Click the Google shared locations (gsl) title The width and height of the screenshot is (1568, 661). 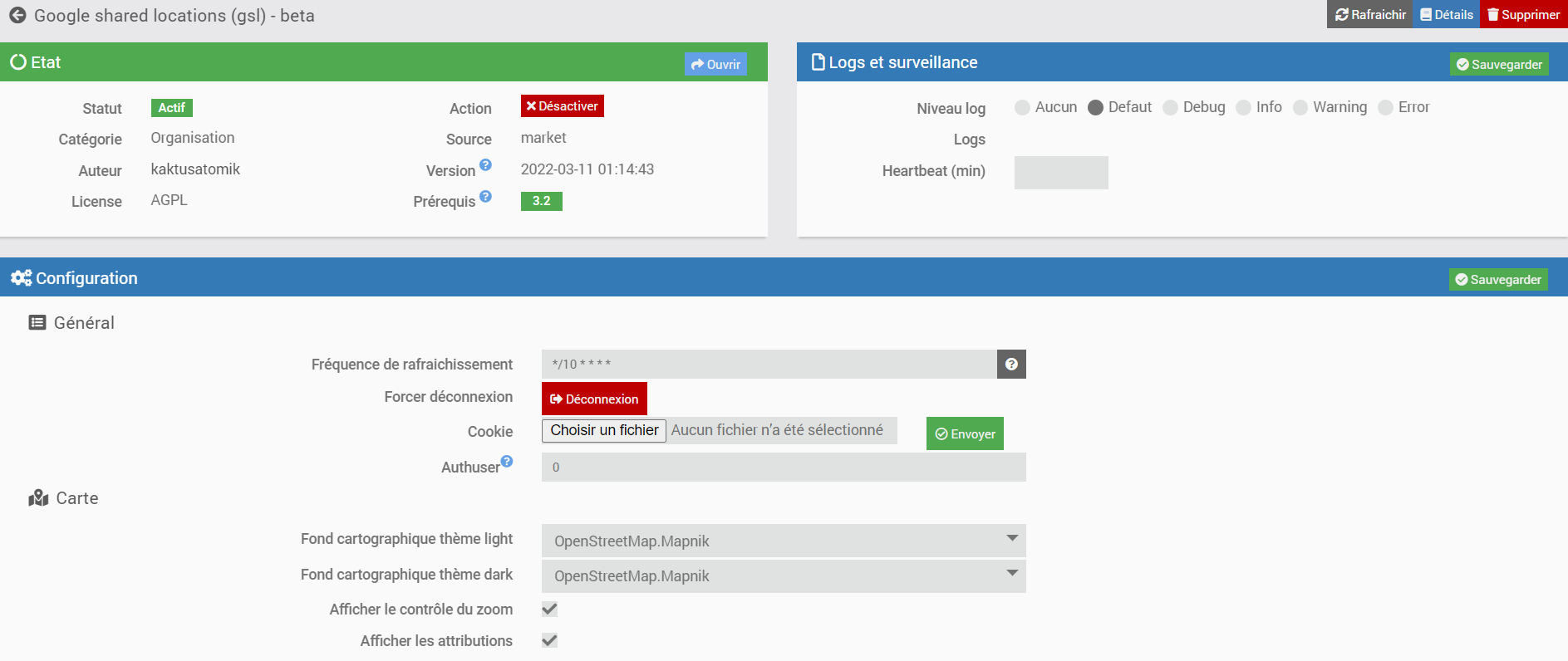click(174, 16)
